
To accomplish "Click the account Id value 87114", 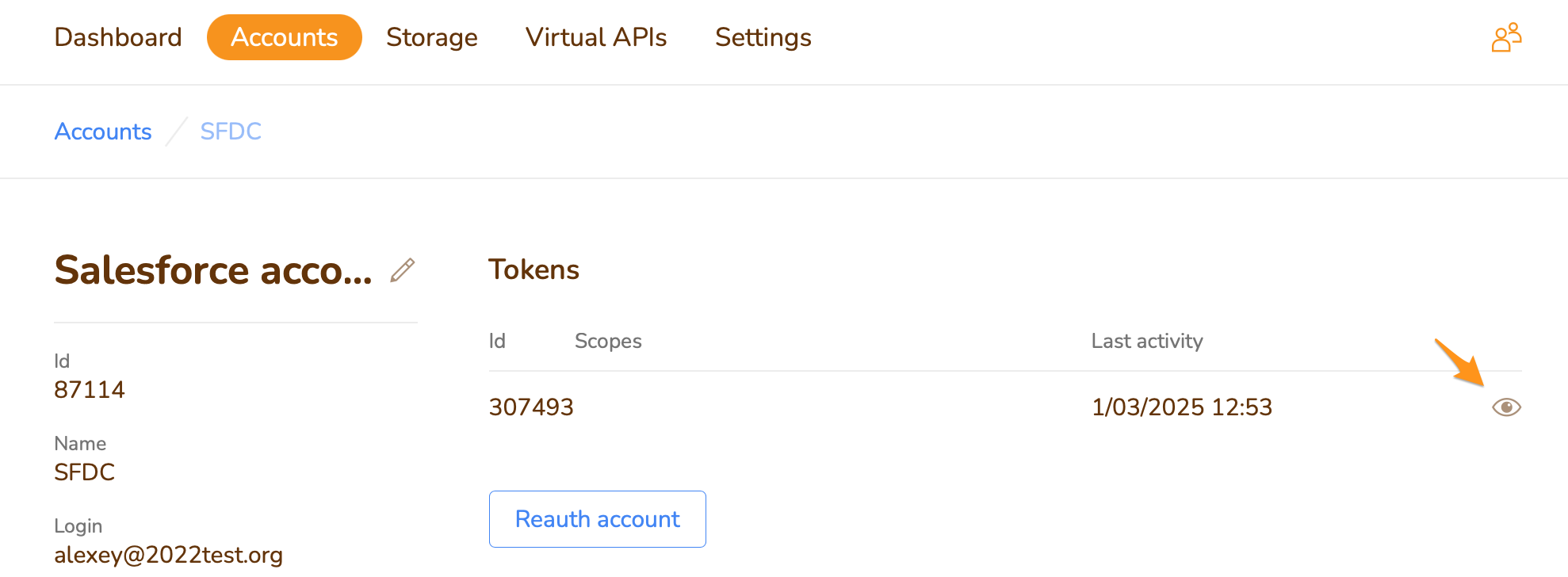I will (x=90, y=390).
